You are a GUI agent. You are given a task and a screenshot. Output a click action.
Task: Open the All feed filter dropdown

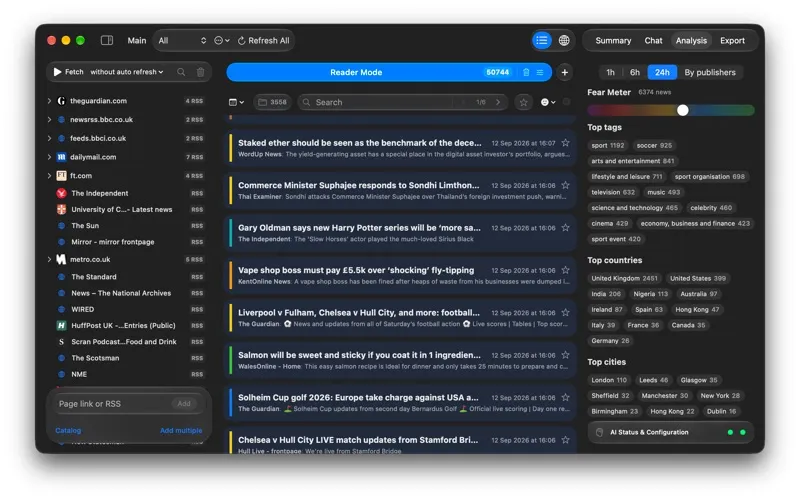pyautogui.click(x=182, y=40)
